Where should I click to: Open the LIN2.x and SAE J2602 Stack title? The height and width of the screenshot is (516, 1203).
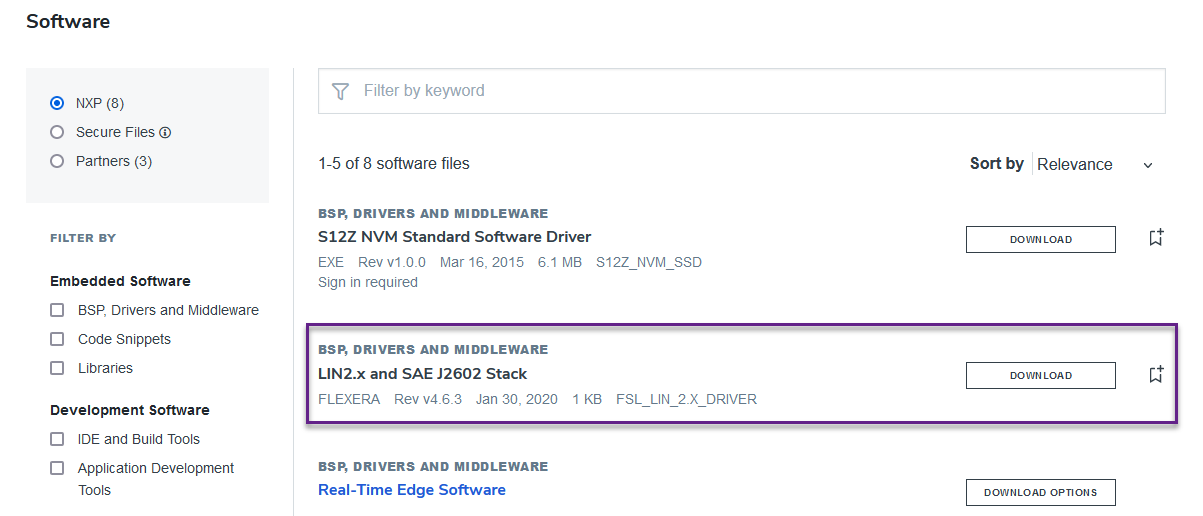[422, 374]
